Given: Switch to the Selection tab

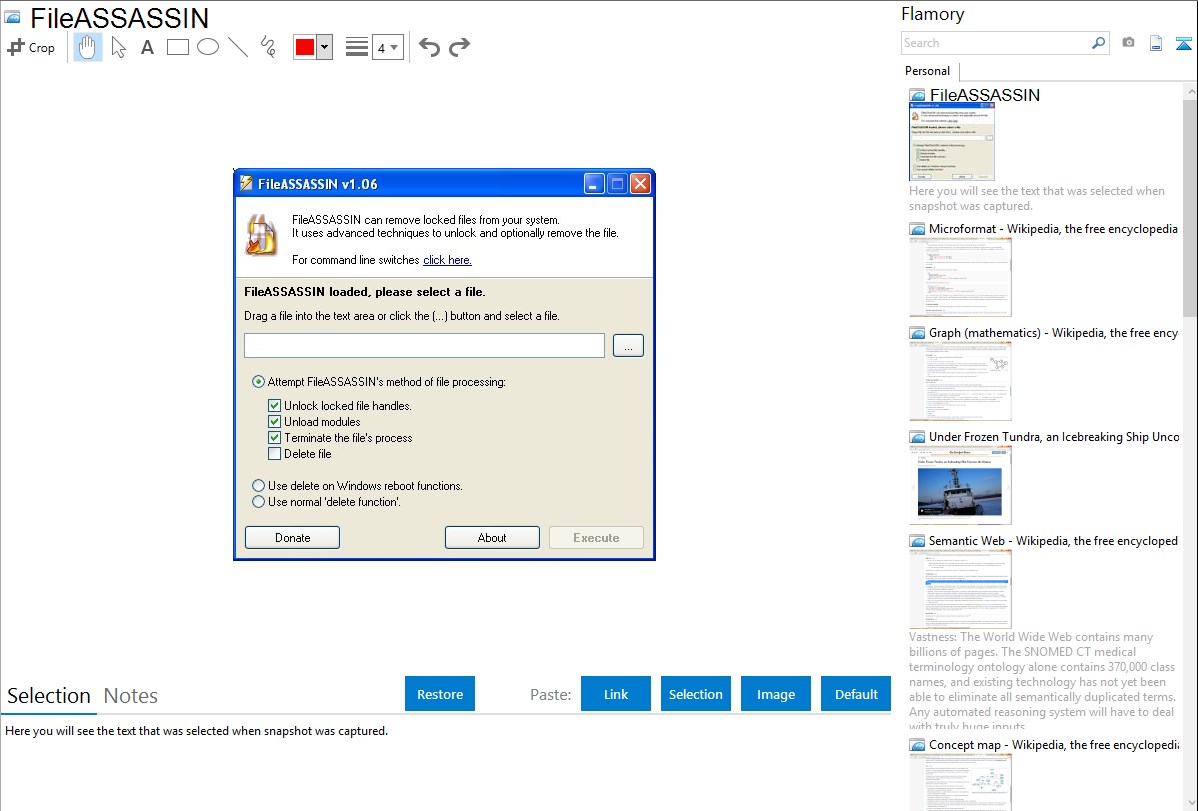Looking at the screenshot, I should pyautogui.click(x=49, y=696).
